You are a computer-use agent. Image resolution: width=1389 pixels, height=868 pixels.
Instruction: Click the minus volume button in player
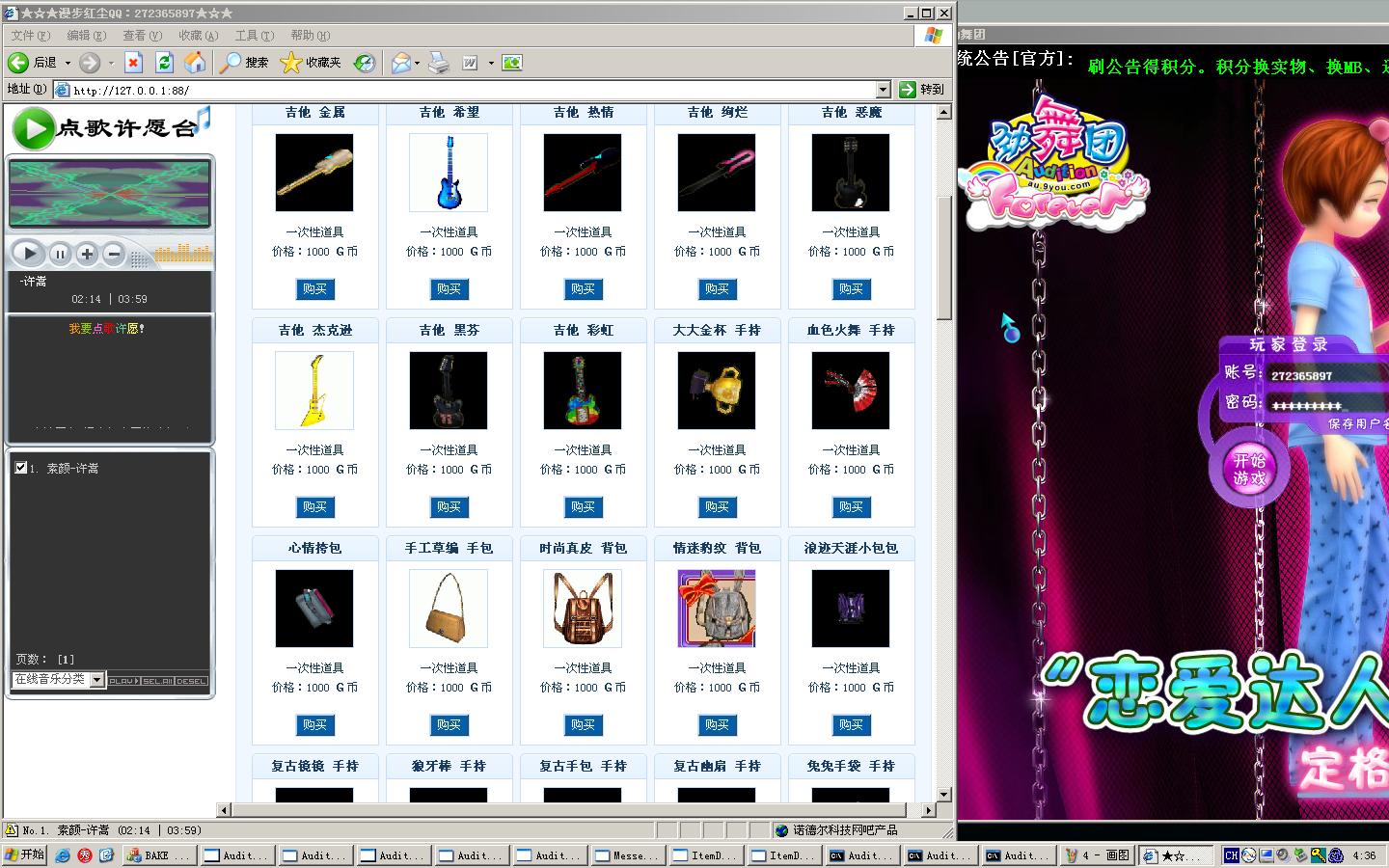pos(114,255)
